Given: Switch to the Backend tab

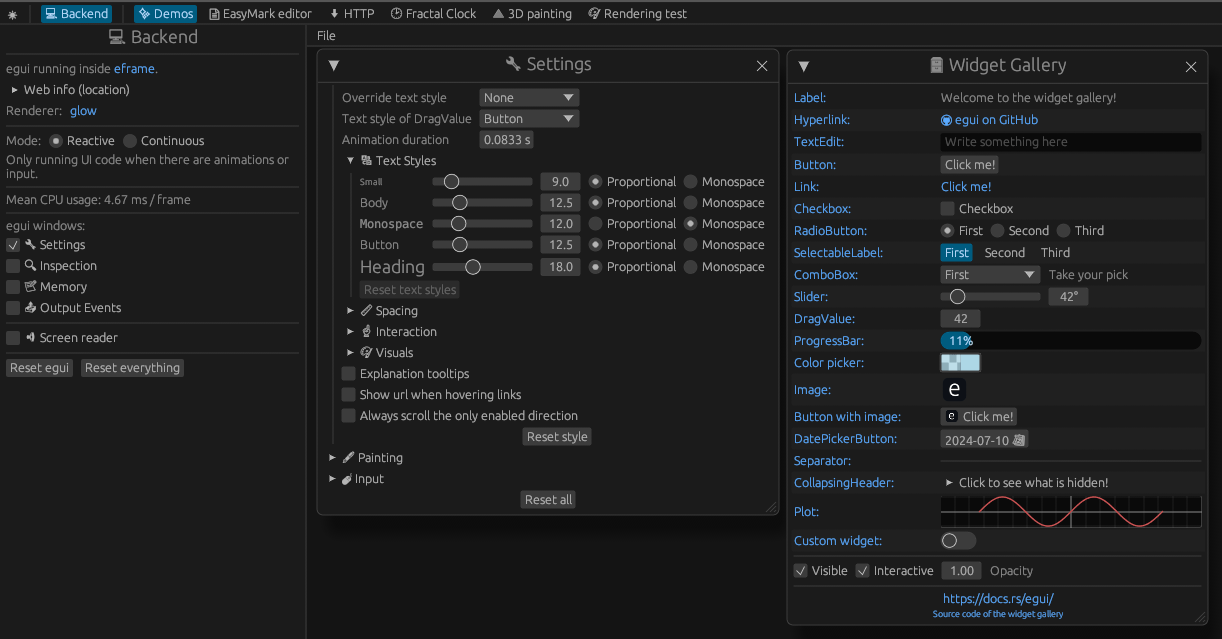Looking at the screenshot, I should pos(76,14).
